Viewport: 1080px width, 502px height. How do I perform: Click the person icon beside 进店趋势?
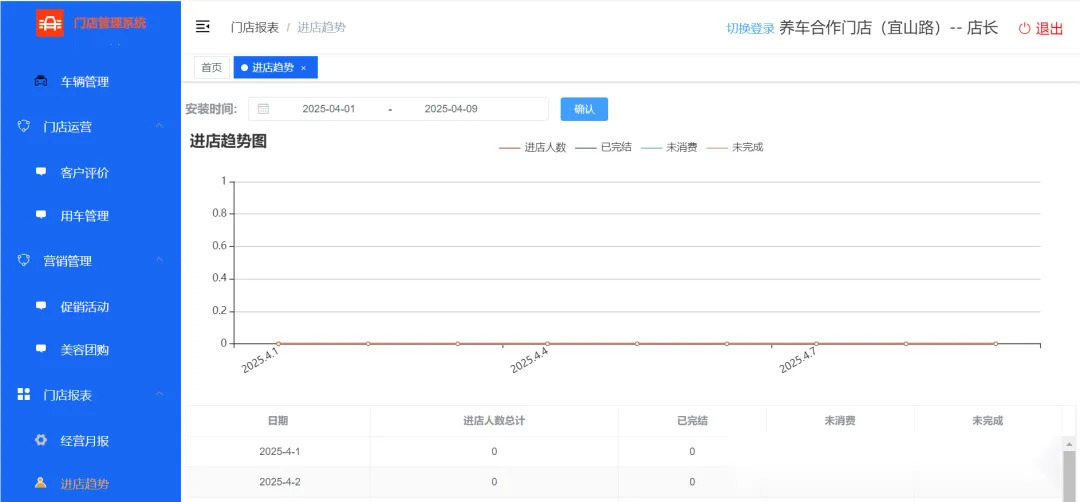[41, 483]
